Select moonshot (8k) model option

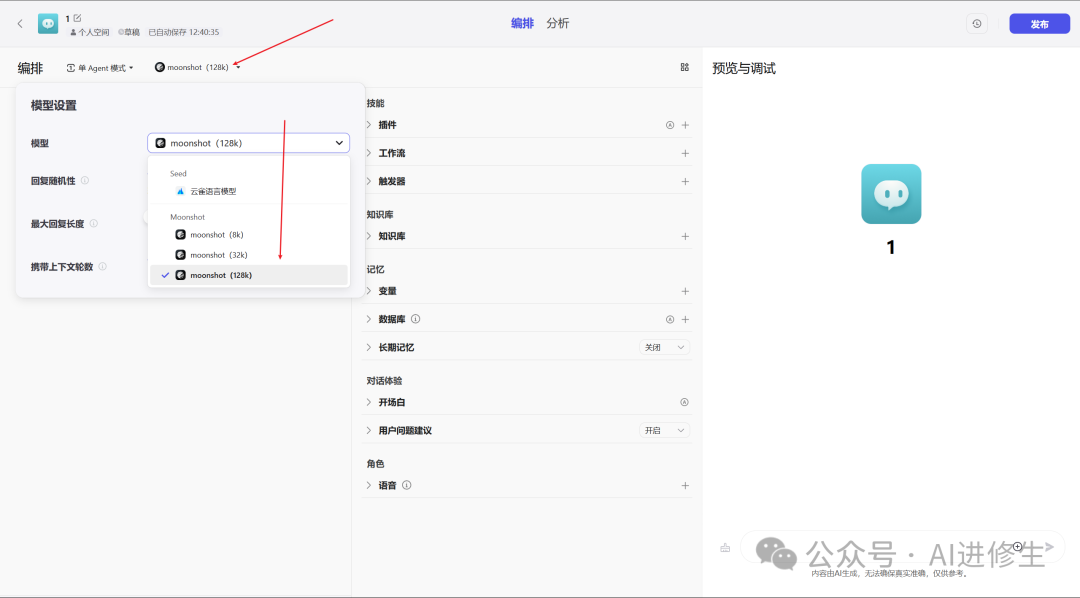(x=249, y=234)
